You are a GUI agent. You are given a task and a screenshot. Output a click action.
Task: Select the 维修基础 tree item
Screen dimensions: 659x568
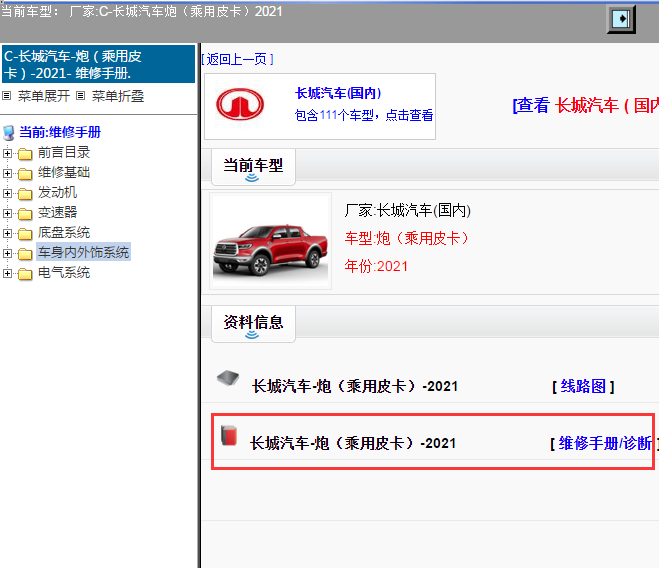pyautogui.click(x=64, y=172)
